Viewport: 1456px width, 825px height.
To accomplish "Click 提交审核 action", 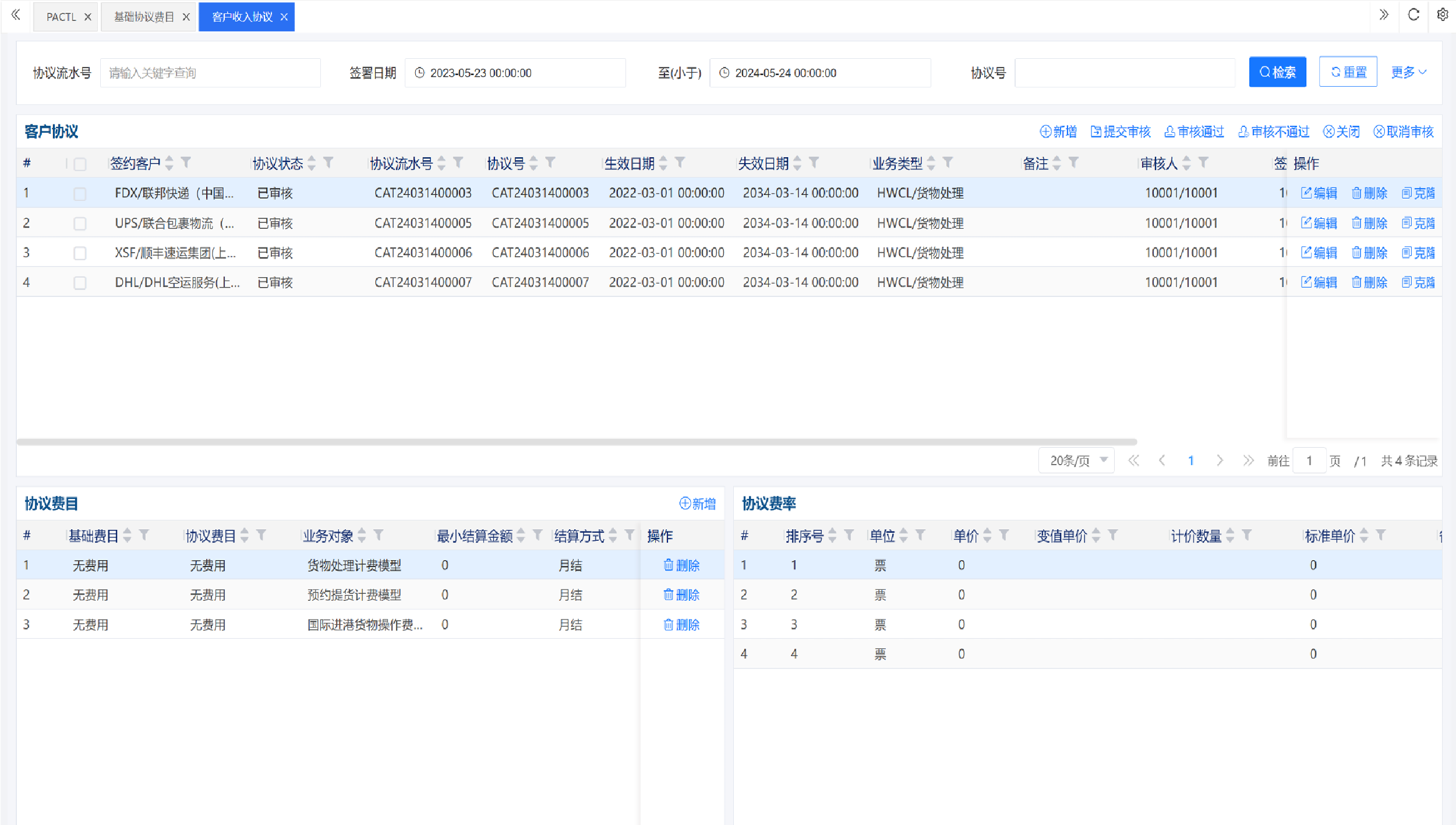I will [x=1121, y=132].
